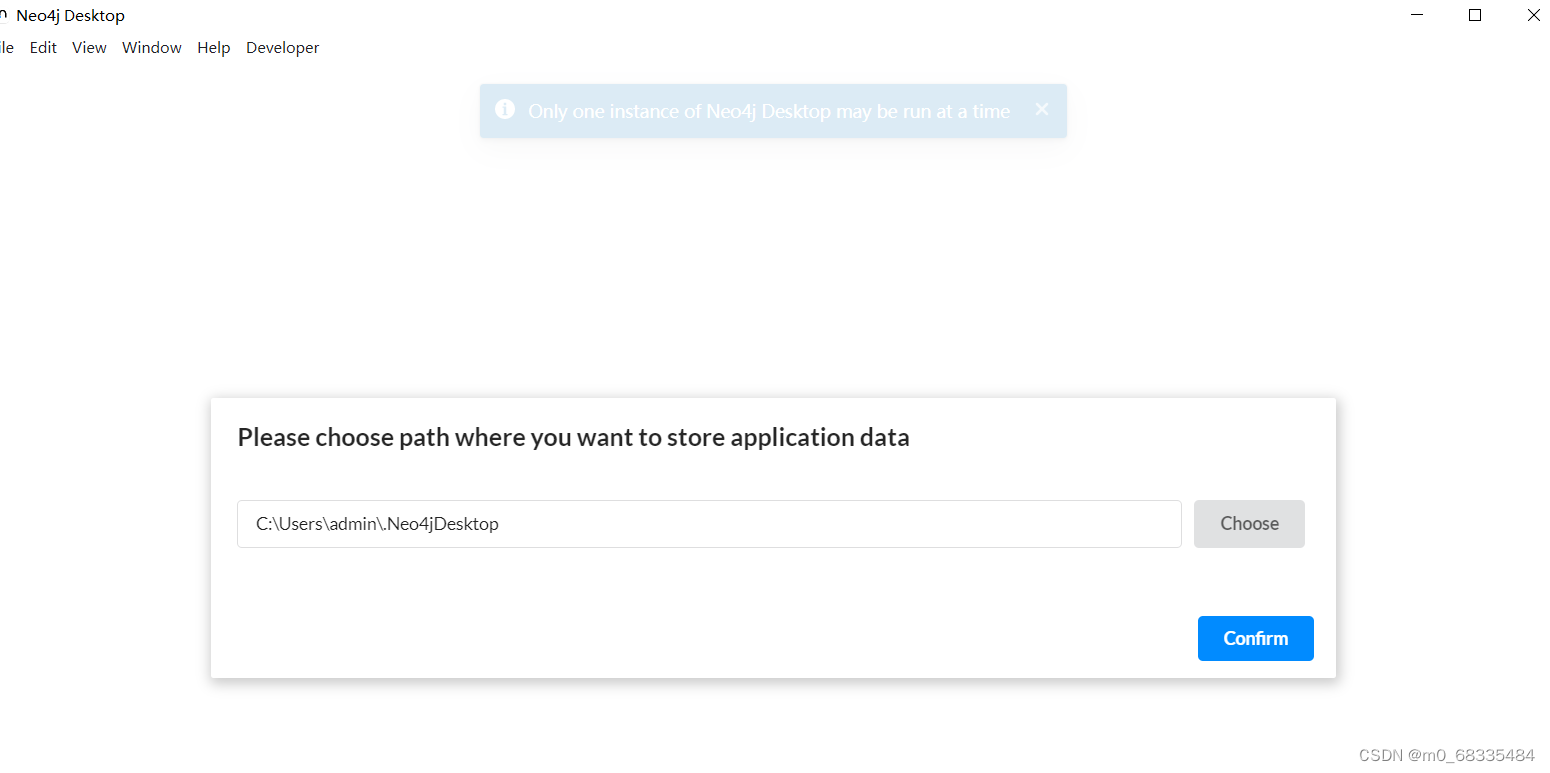The image size is (1550, 773).
Task: Open the Window menu
Action: click(x=151, y=47)
